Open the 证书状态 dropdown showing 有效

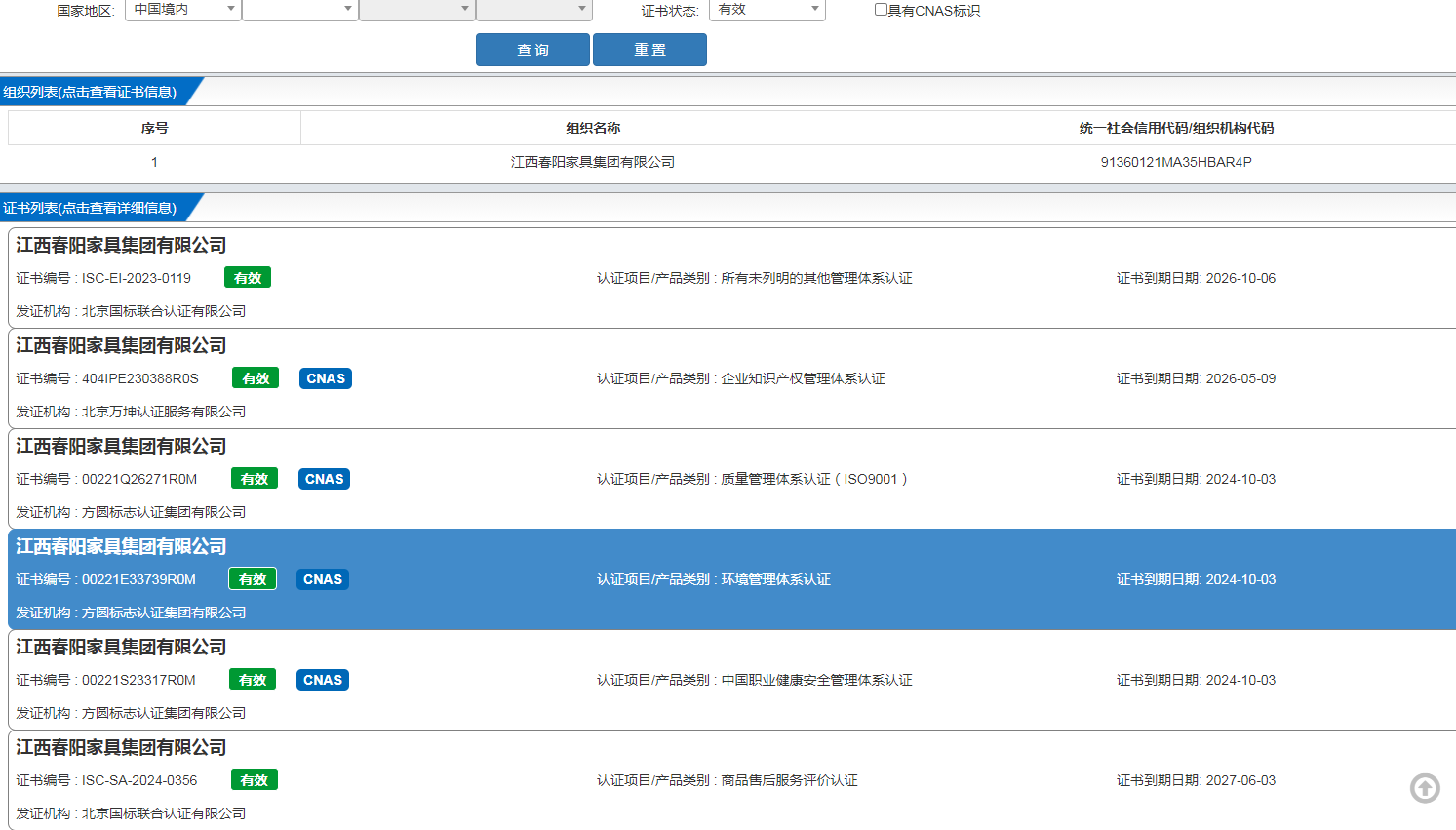click(x=767, y=10)
